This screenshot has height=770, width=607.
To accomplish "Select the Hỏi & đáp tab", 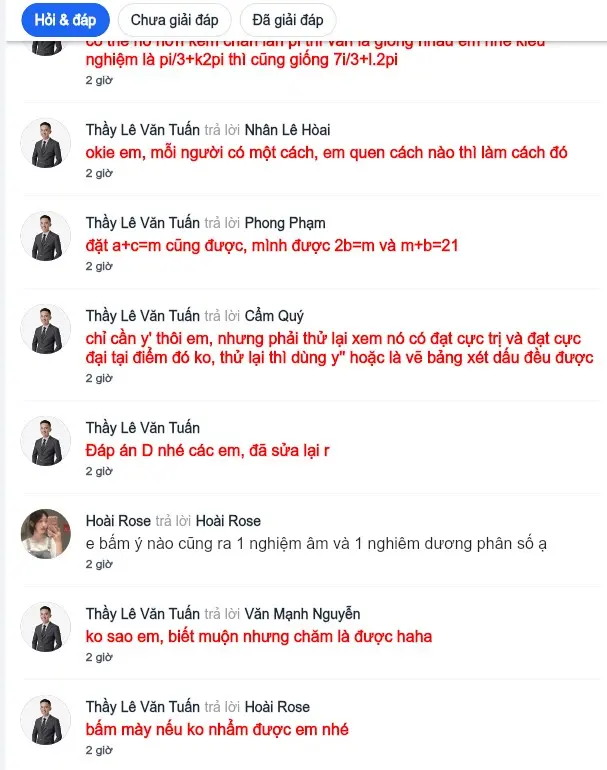I will 65,20.
